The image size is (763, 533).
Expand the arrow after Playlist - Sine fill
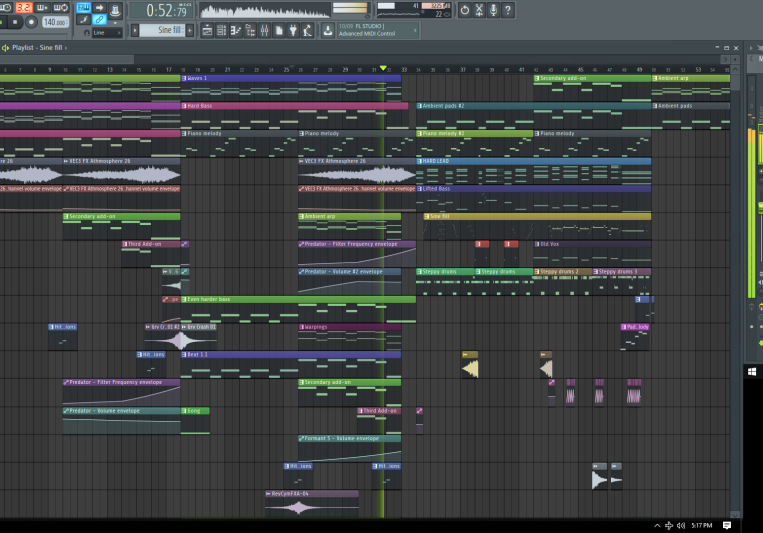pyautogui.click(x=66, y=48)
